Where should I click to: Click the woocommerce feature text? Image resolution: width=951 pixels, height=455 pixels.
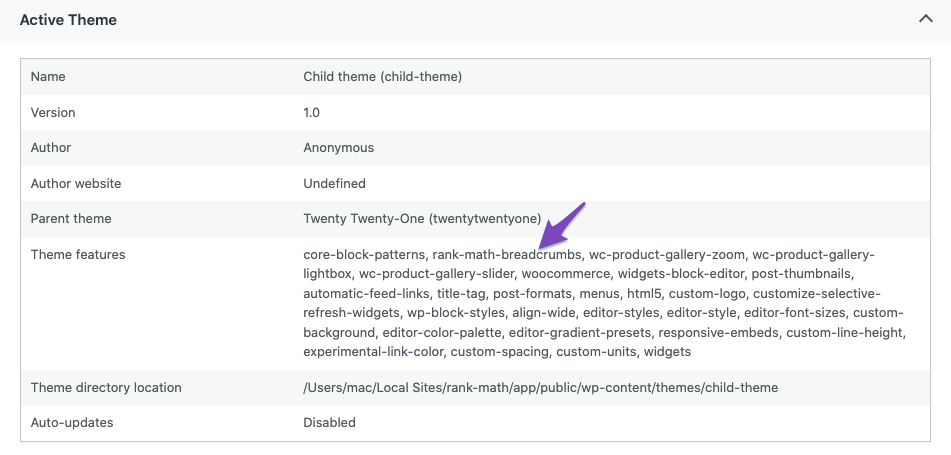(566, 274)
